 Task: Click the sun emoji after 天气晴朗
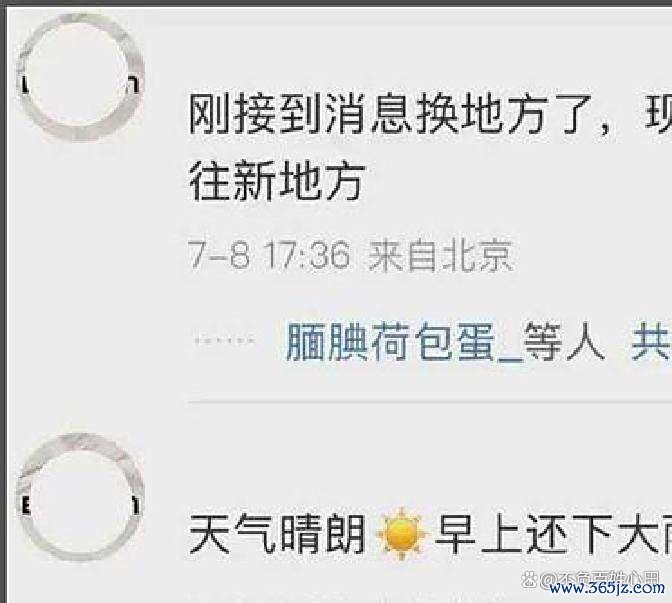[401, 534]
